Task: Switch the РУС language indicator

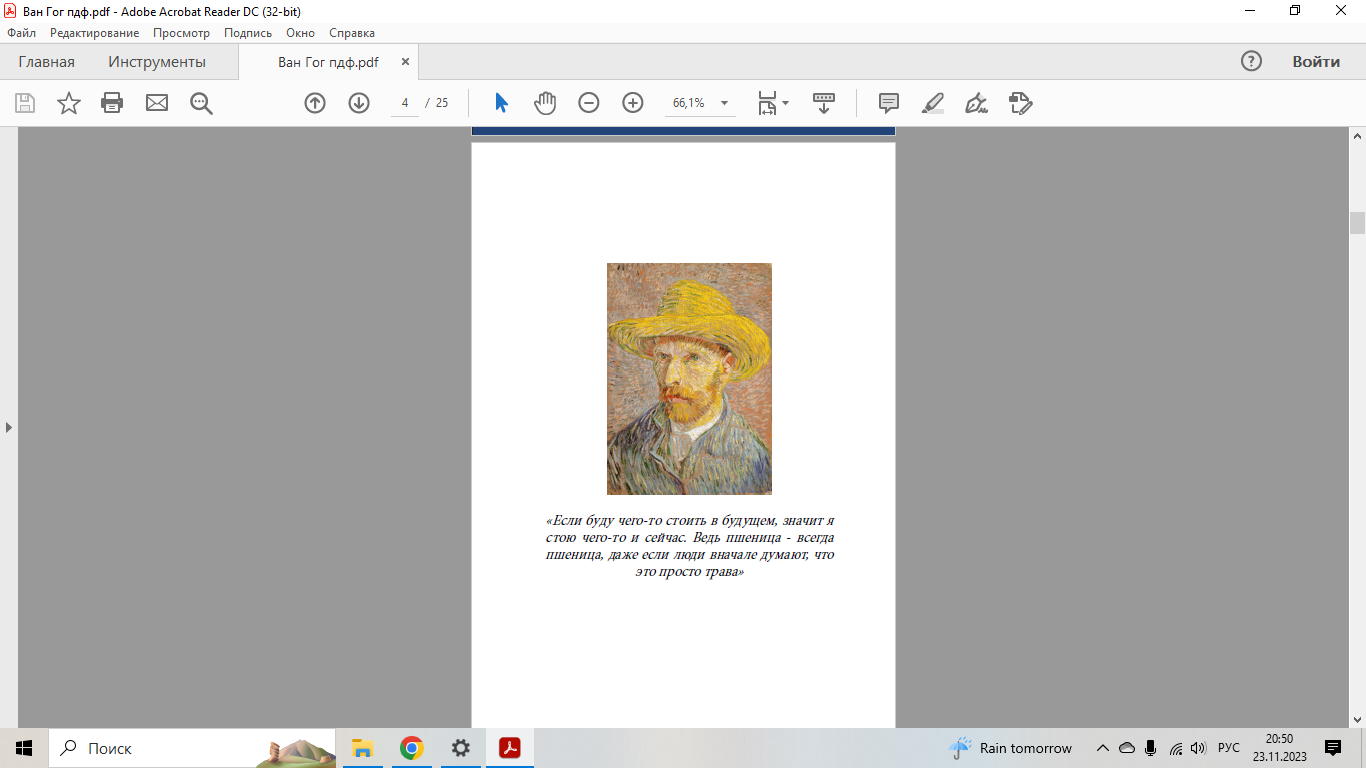Action: (x=1229, y=748)
